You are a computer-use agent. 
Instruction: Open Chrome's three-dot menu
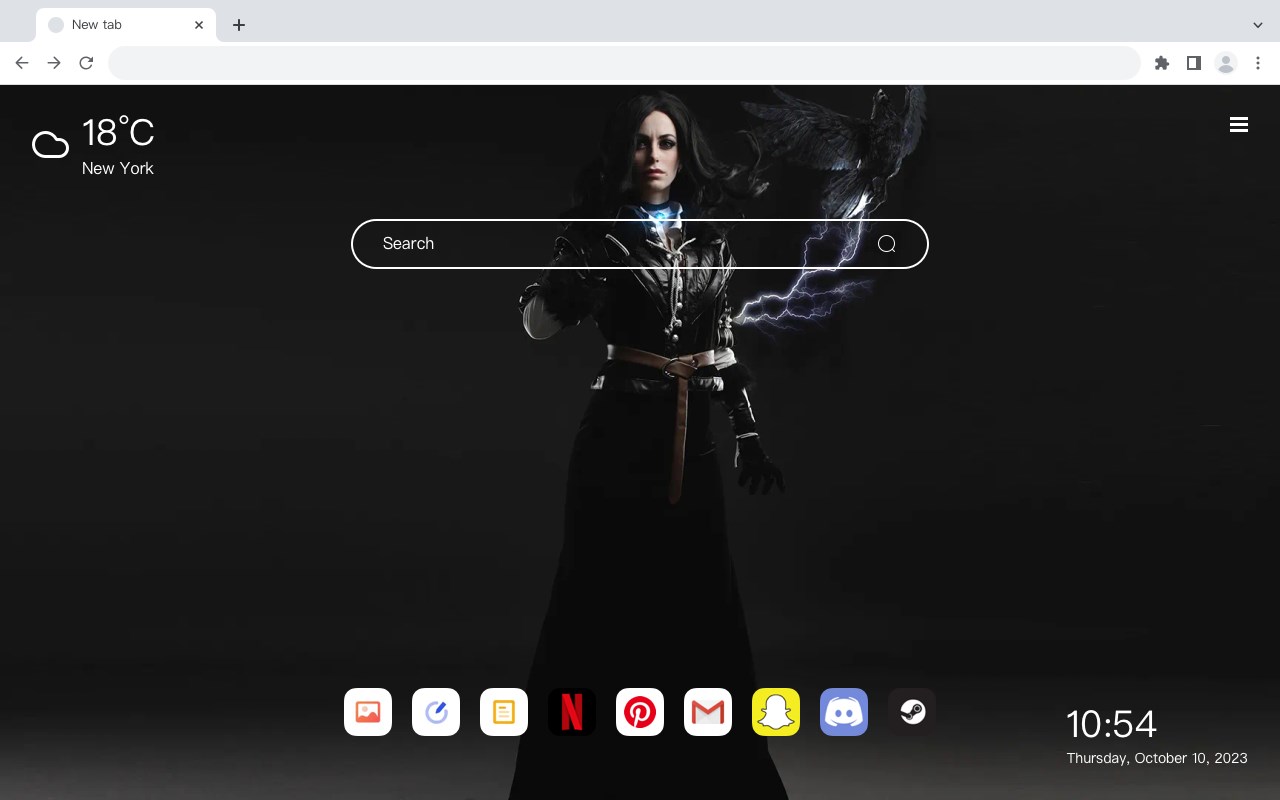tap(1258, 63)
